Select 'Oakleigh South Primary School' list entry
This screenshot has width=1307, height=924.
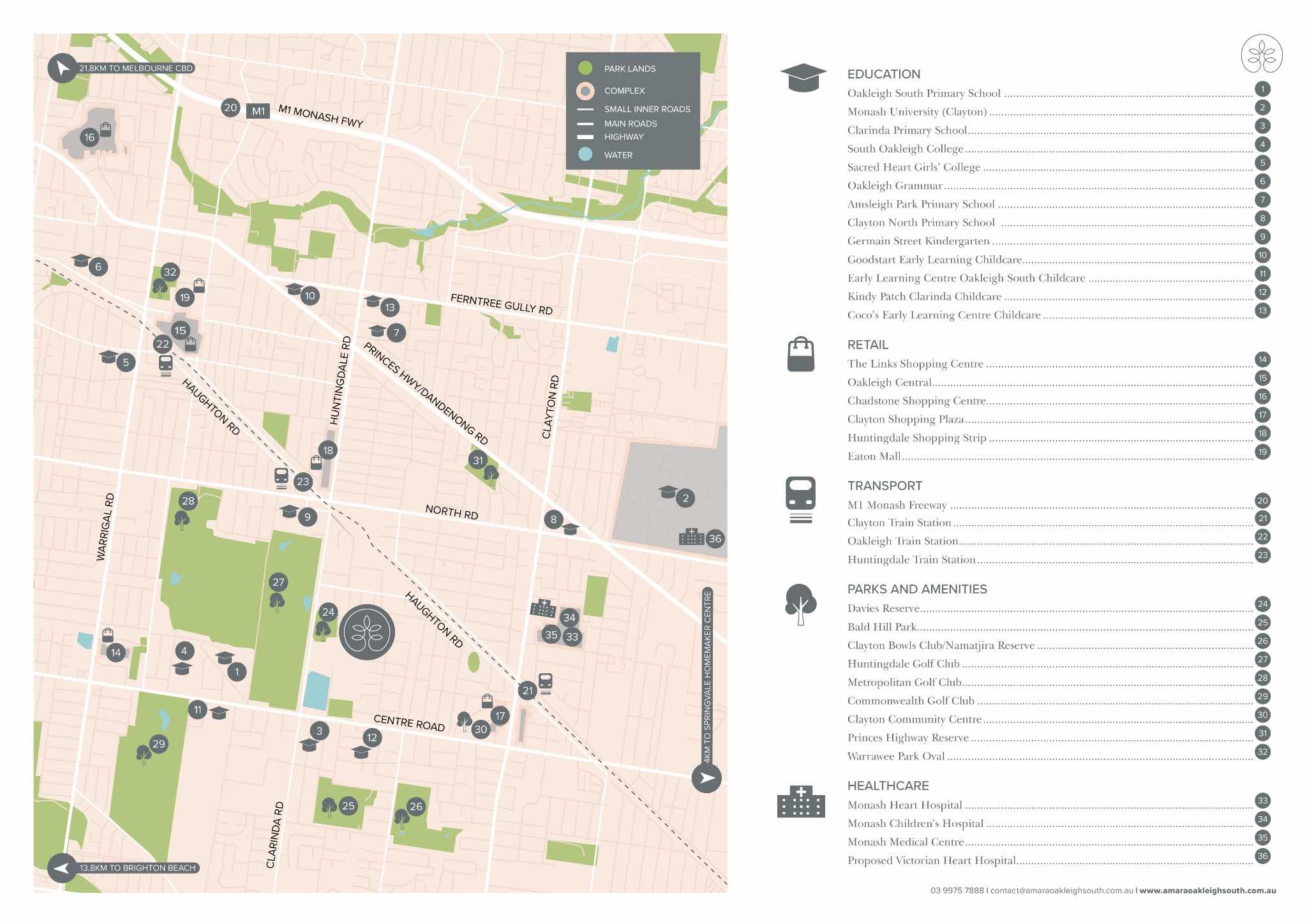[1059, 93]
